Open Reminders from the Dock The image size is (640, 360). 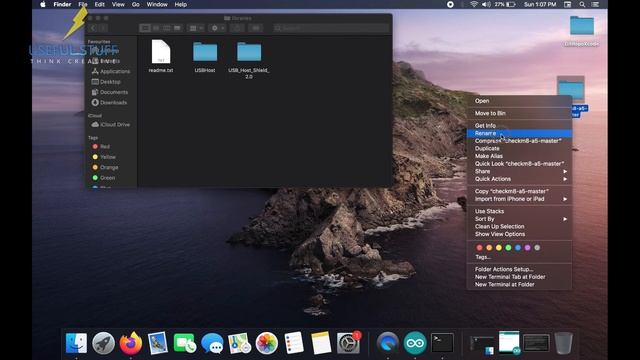coord(294,343)
